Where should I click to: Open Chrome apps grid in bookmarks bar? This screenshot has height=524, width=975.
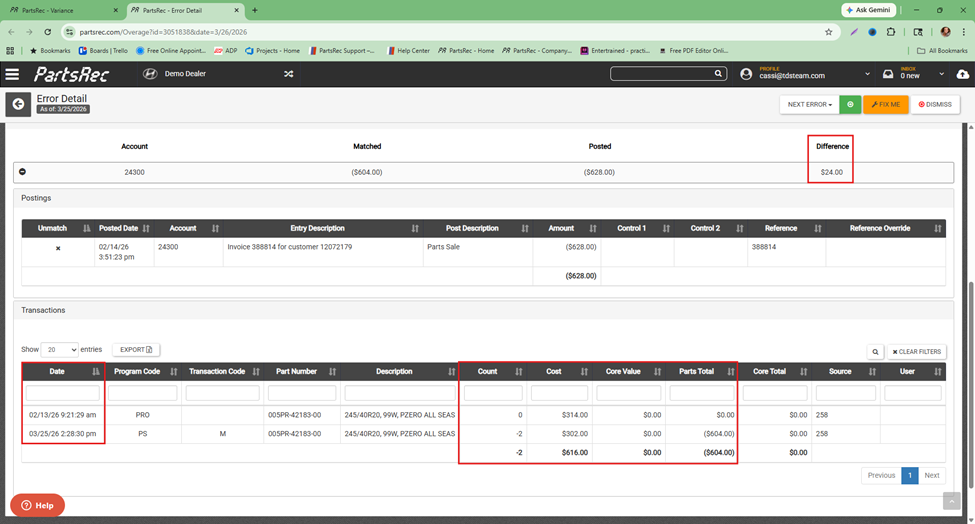[10, 50]
